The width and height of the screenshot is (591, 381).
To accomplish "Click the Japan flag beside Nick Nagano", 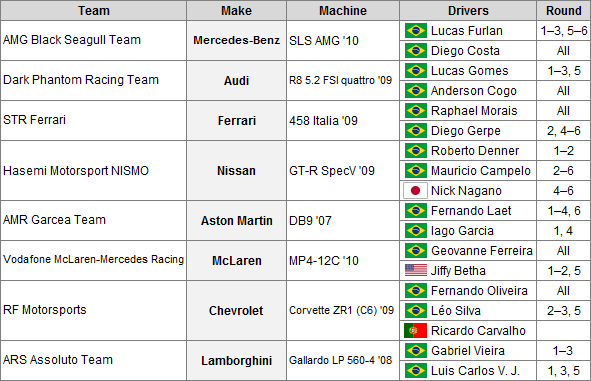I will (x=415, y=191).
